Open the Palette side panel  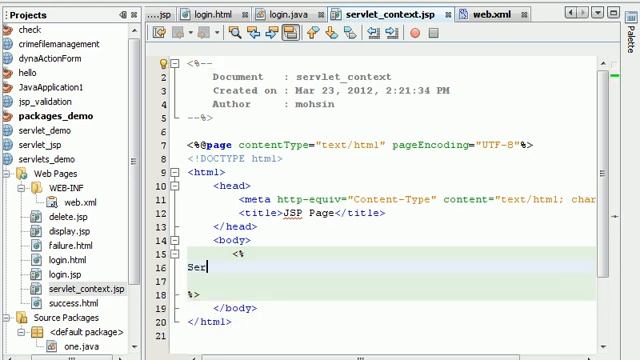coord(631,33)
